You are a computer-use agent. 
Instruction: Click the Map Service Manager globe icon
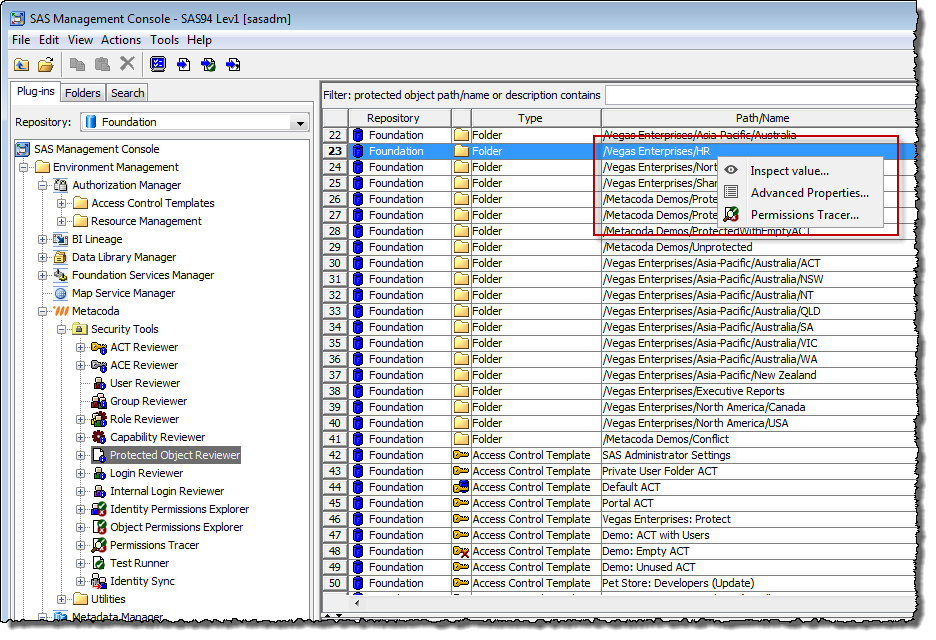tap(61, 293)
